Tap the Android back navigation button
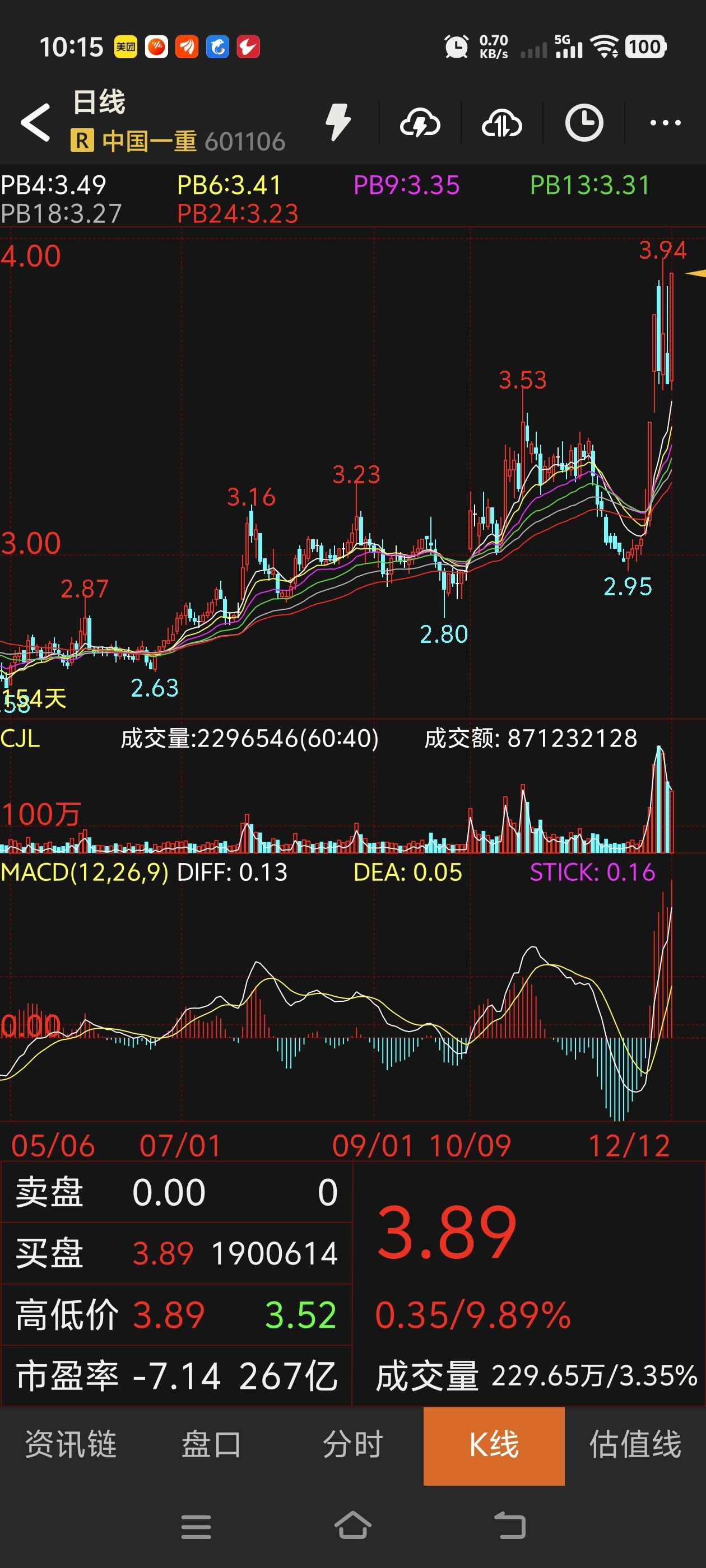This screenshot has width=706, height=1568. point(509,1526)
